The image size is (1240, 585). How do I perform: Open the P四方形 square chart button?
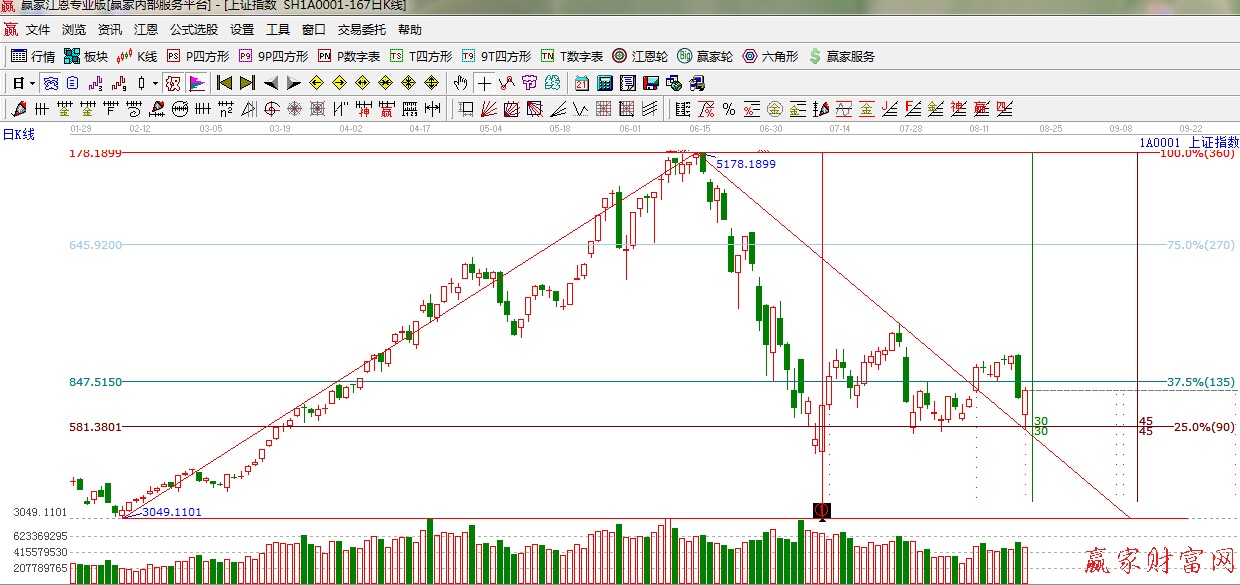coord(198,56)
